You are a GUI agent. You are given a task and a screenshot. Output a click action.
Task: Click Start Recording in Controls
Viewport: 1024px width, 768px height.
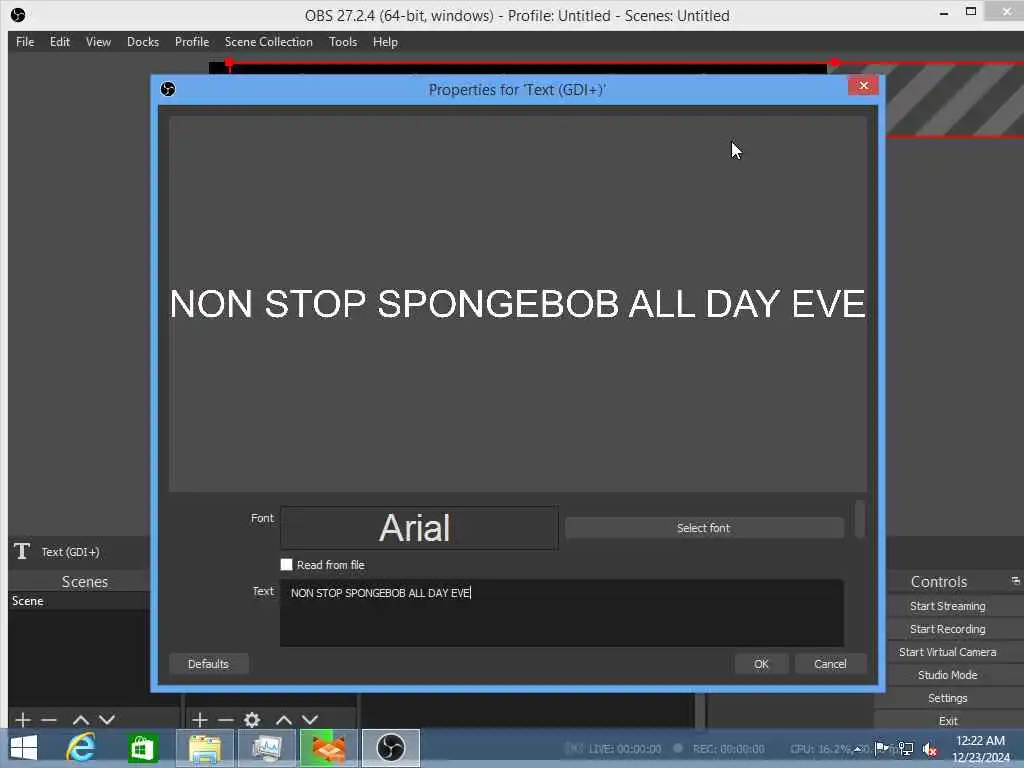(948, 629)
